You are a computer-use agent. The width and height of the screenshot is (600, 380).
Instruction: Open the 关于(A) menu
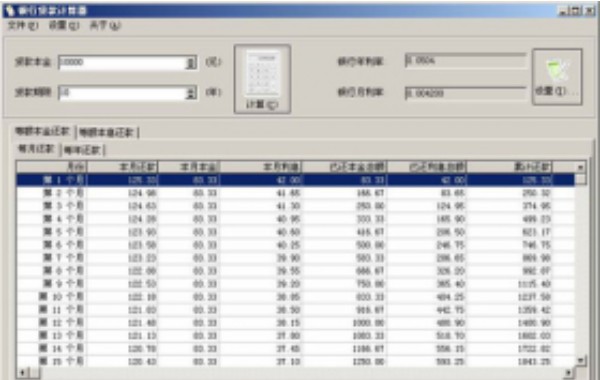click(105, 26)
